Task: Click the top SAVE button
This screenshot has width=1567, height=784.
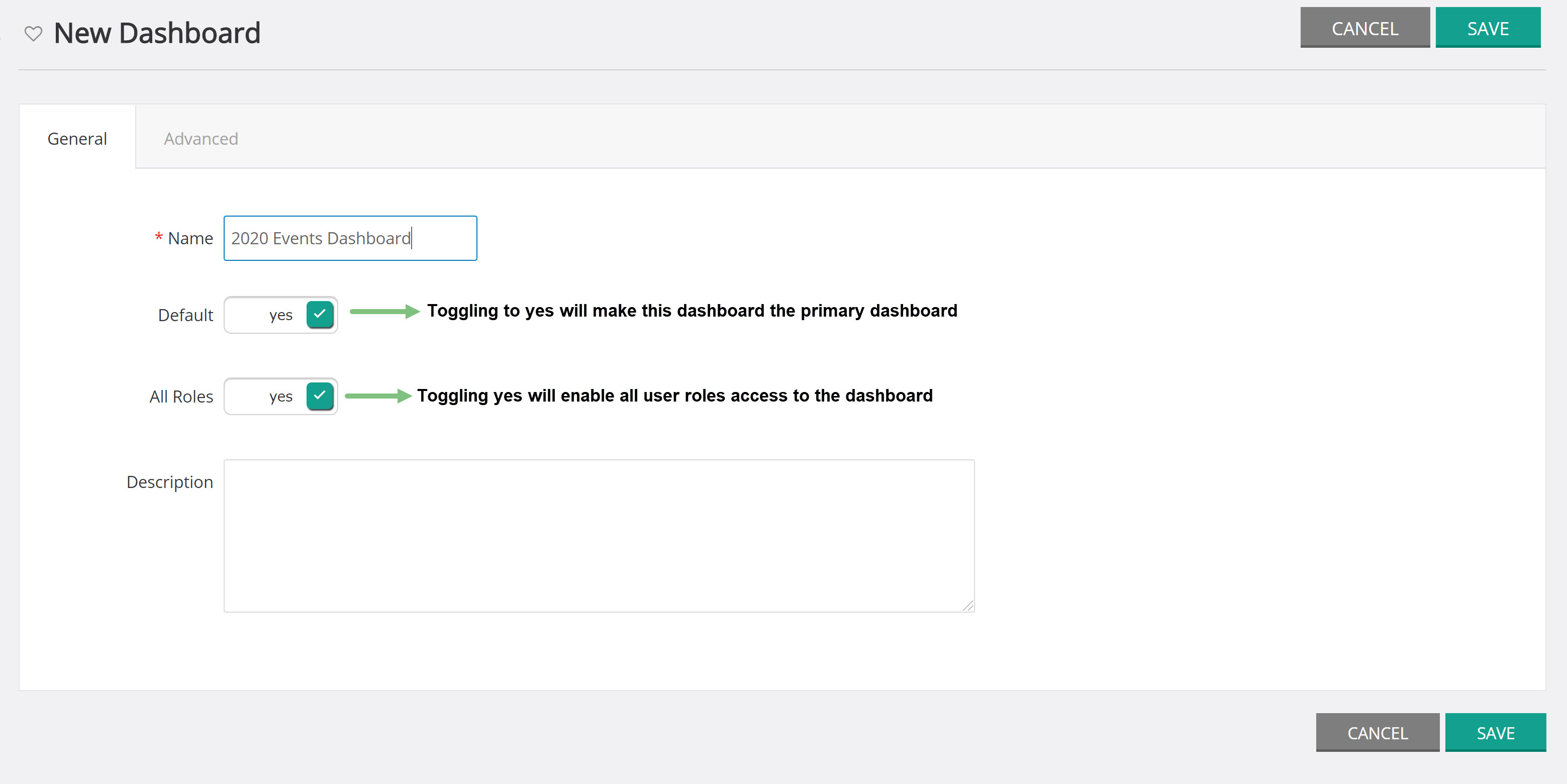Action: pos(1487,28)
